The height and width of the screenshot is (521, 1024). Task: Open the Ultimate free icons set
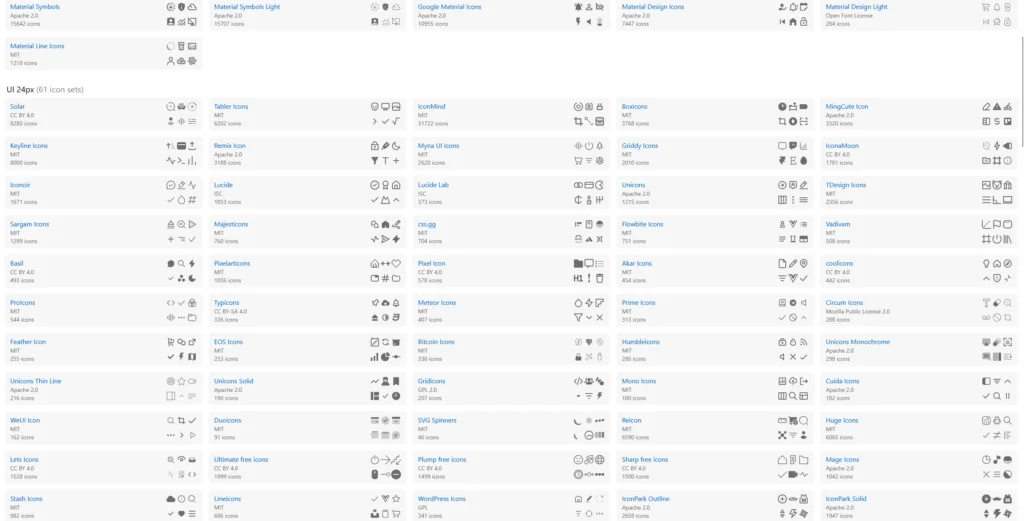pos(241,459)
